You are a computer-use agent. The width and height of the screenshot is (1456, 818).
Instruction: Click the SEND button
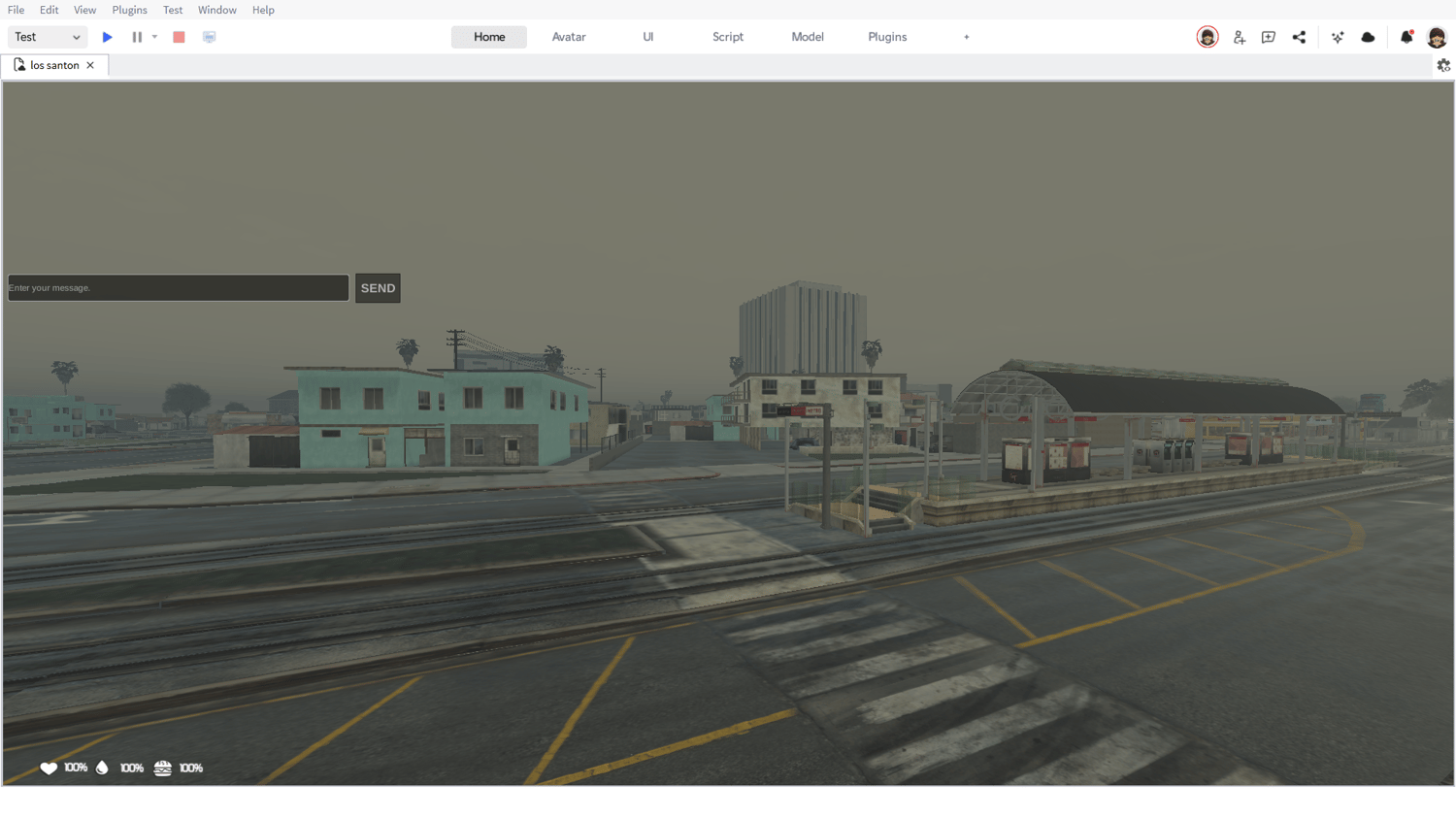coord(378,288)
